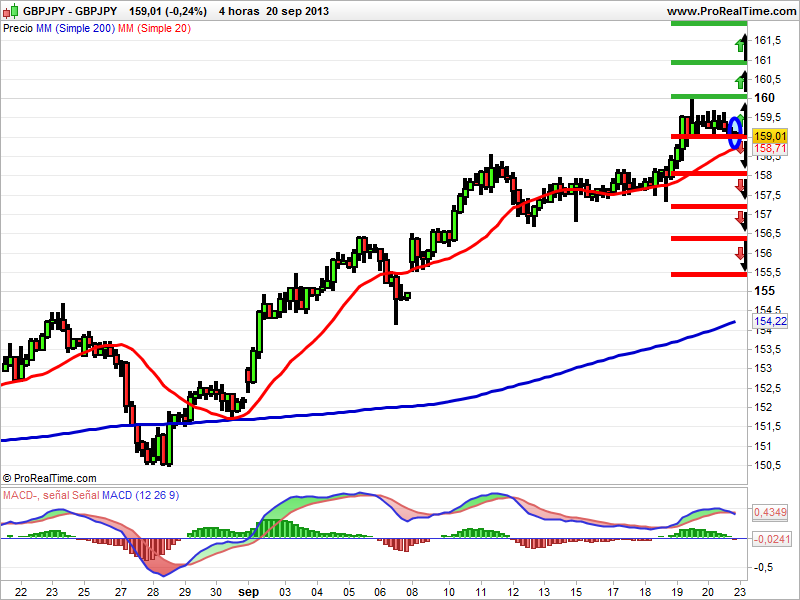Select the GBPJPY - GBPJPY chart title

pos(70,11)
